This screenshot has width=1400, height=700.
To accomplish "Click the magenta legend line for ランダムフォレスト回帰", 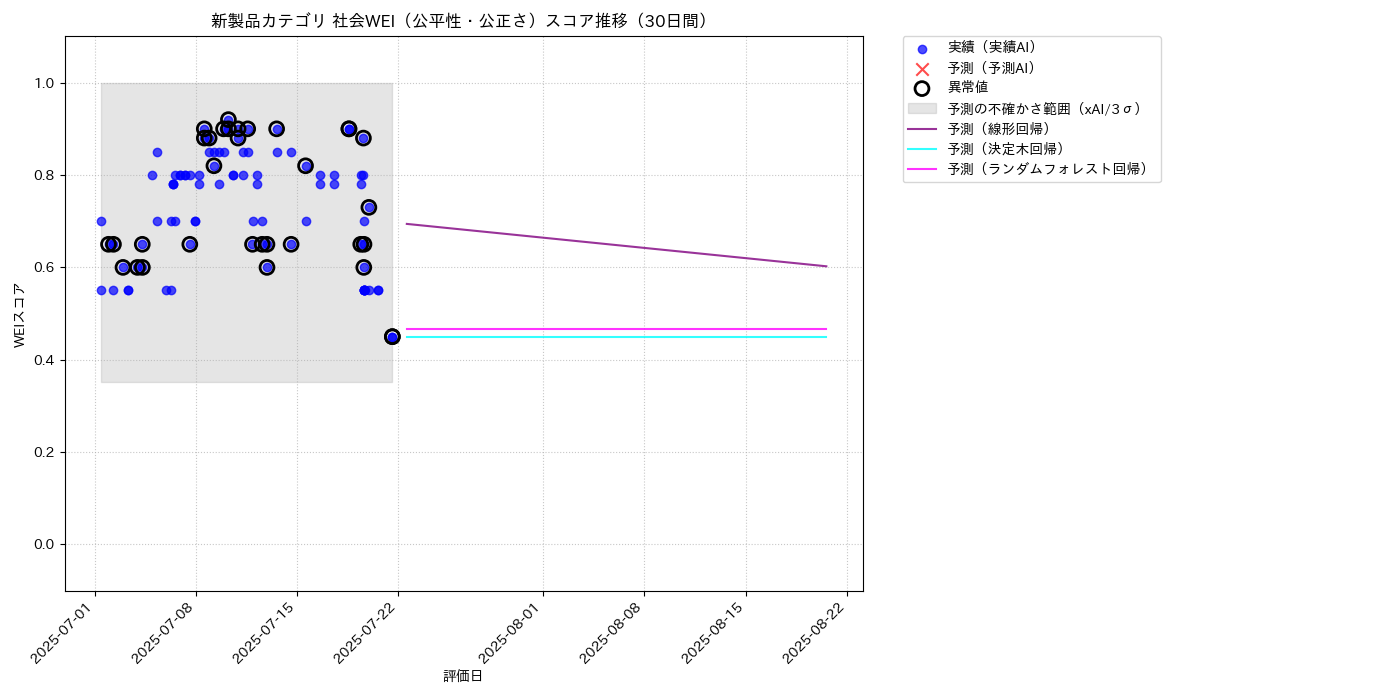I will 922,170.
